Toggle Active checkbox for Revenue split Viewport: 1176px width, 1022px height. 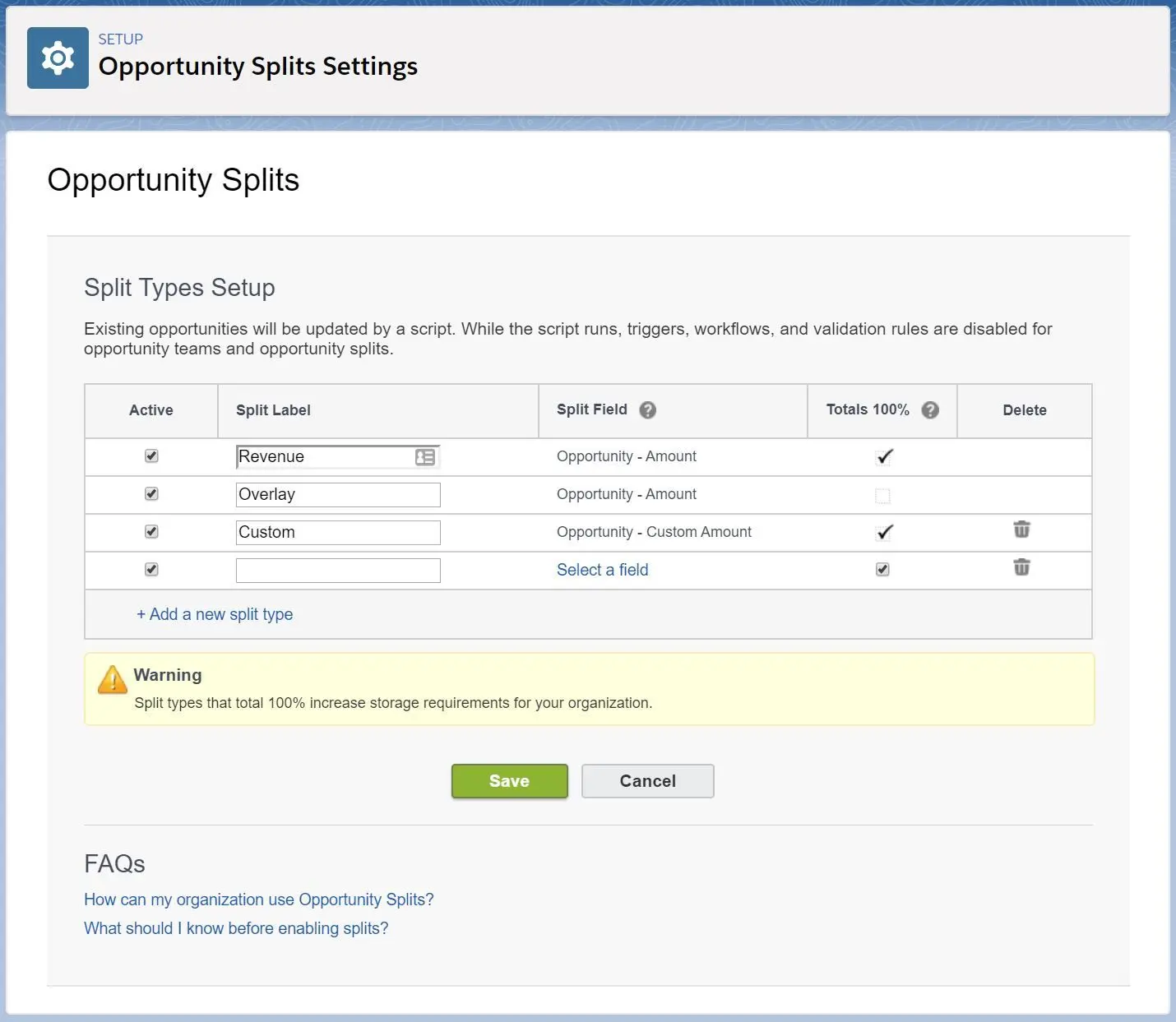(x=151, y=456)
